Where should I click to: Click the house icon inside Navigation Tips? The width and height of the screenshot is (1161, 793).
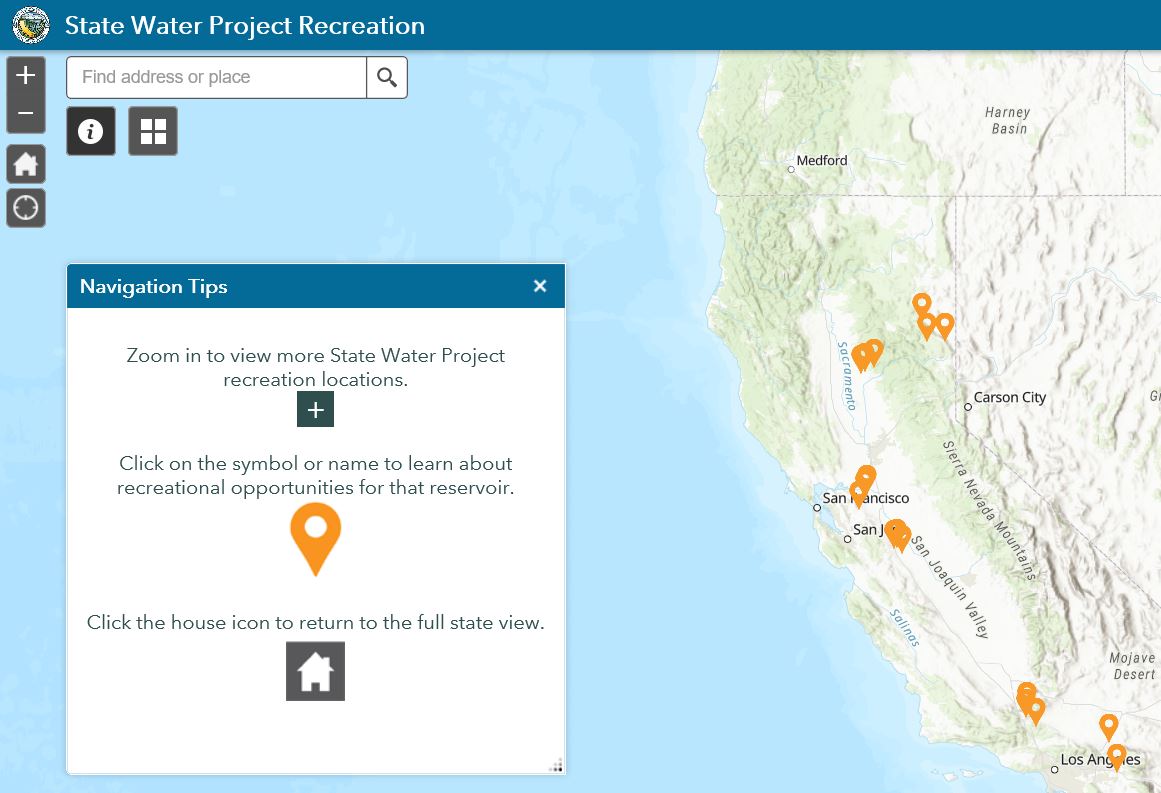[315, 671]
